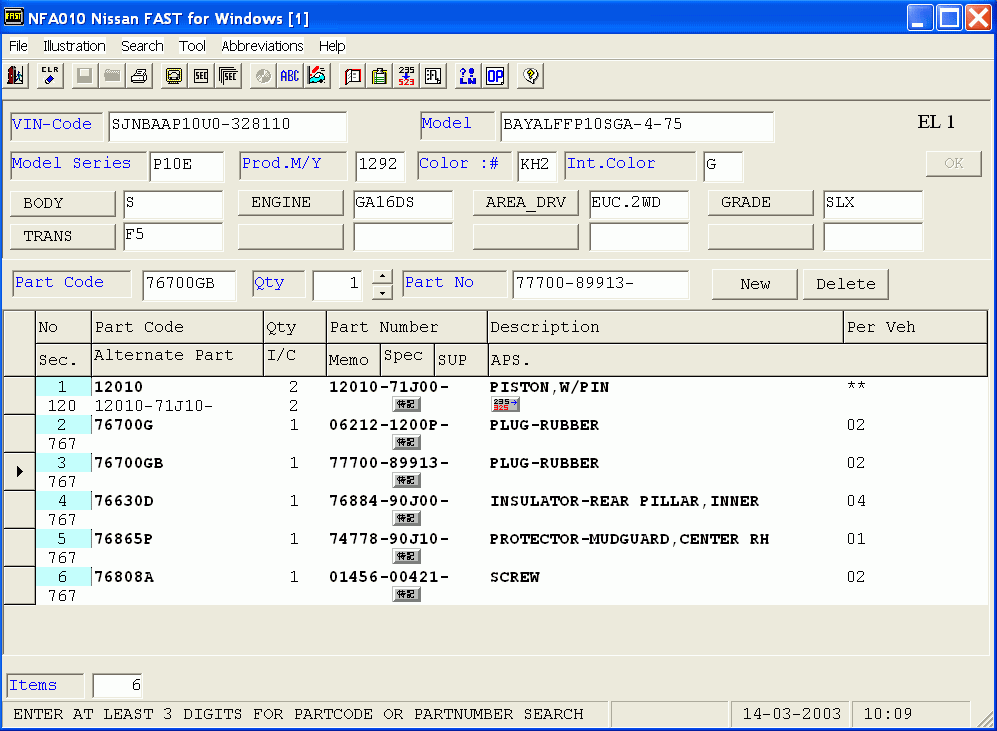Select part code 76630D row
The image size is (997, 731).
pos(123,501)
